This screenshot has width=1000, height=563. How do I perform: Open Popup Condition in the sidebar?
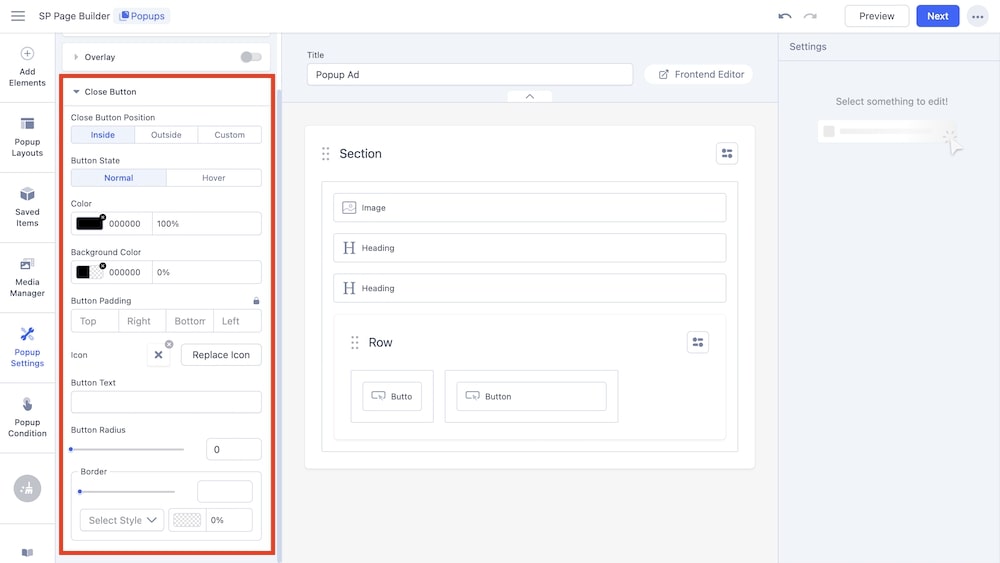coord(27,416)
